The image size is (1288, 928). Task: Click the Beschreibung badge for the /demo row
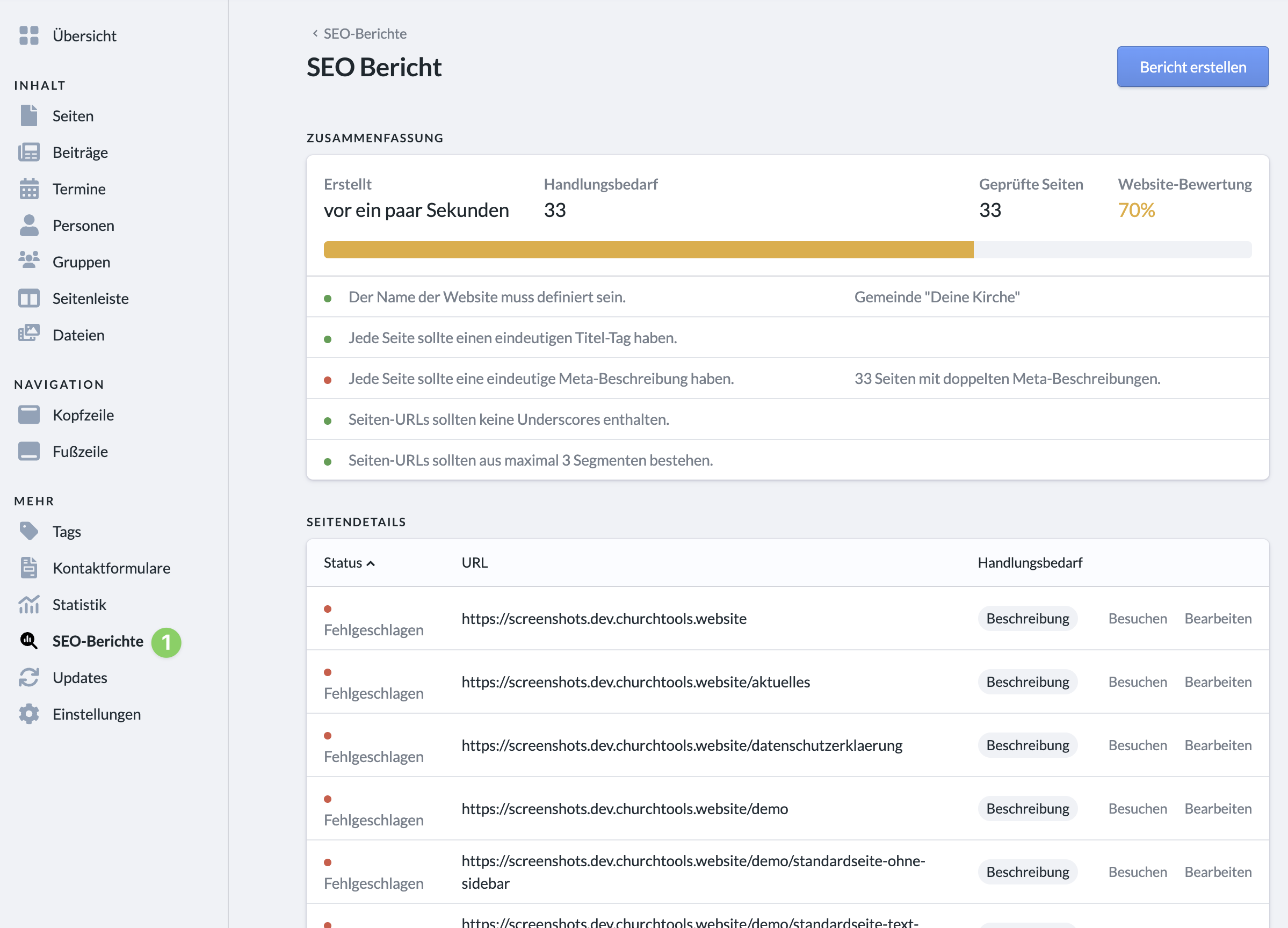pos(1027,809)
